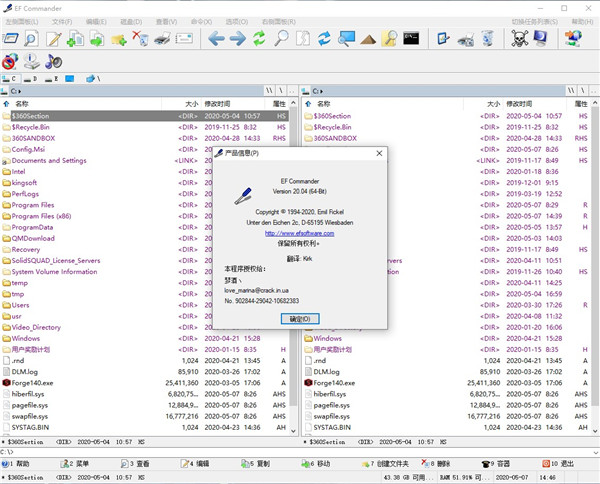
Task: Click the blue back arrow in the toolbar
Action: (x=214, y=39)
